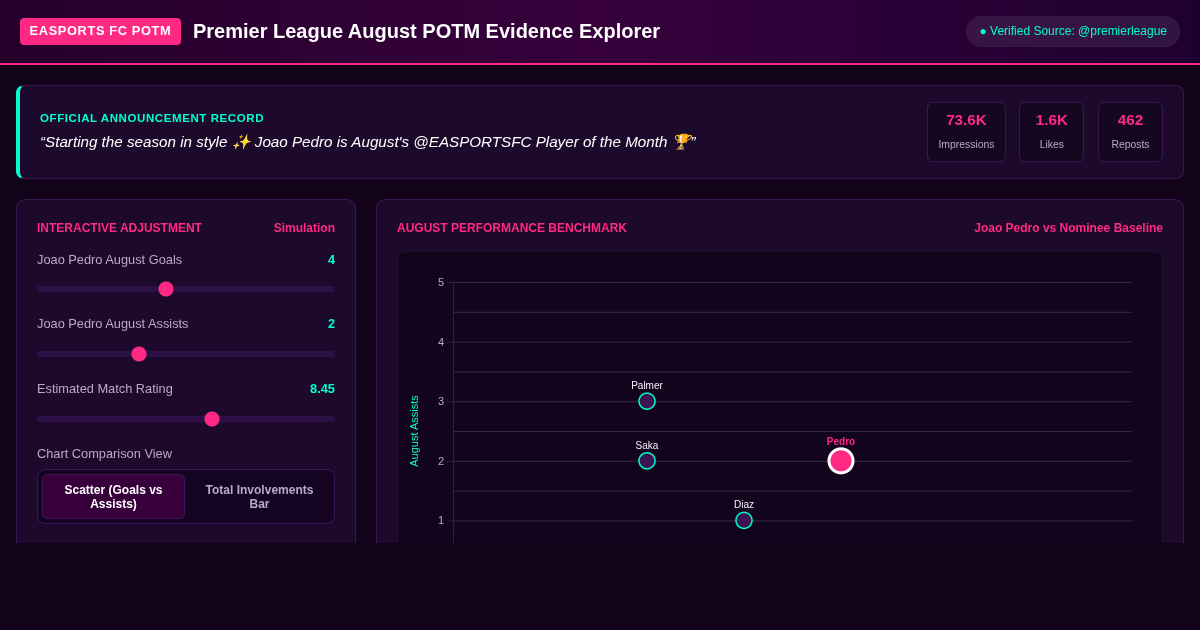Click the pink Pedro name label on chart

841,441
